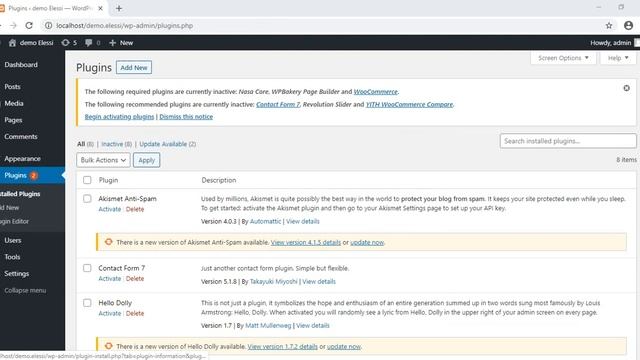Viewport: 640px width, 360px height.
Task: Delete the Hello Dolly plugin
Action: [x=135, y=313]
